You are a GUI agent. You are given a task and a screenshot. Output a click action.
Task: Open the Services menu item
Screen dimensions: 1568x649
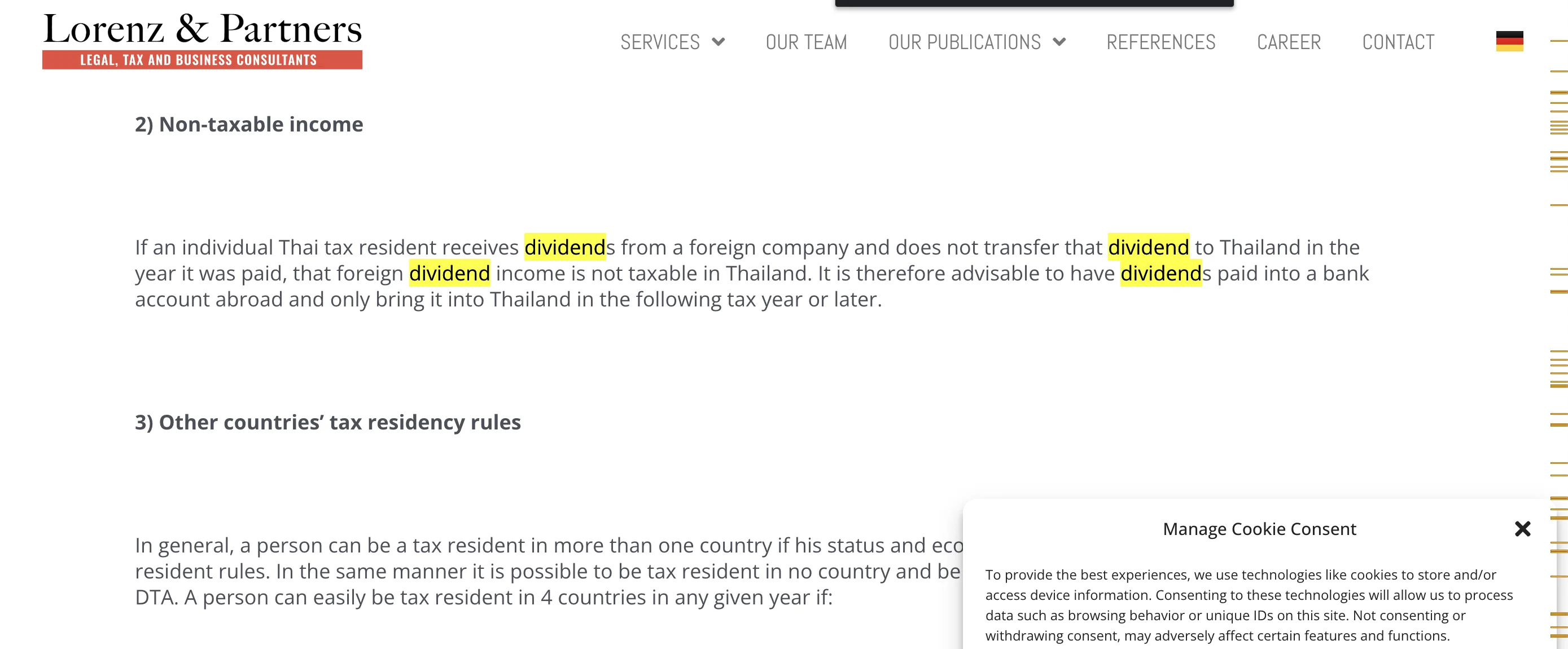tap(660, 42)
